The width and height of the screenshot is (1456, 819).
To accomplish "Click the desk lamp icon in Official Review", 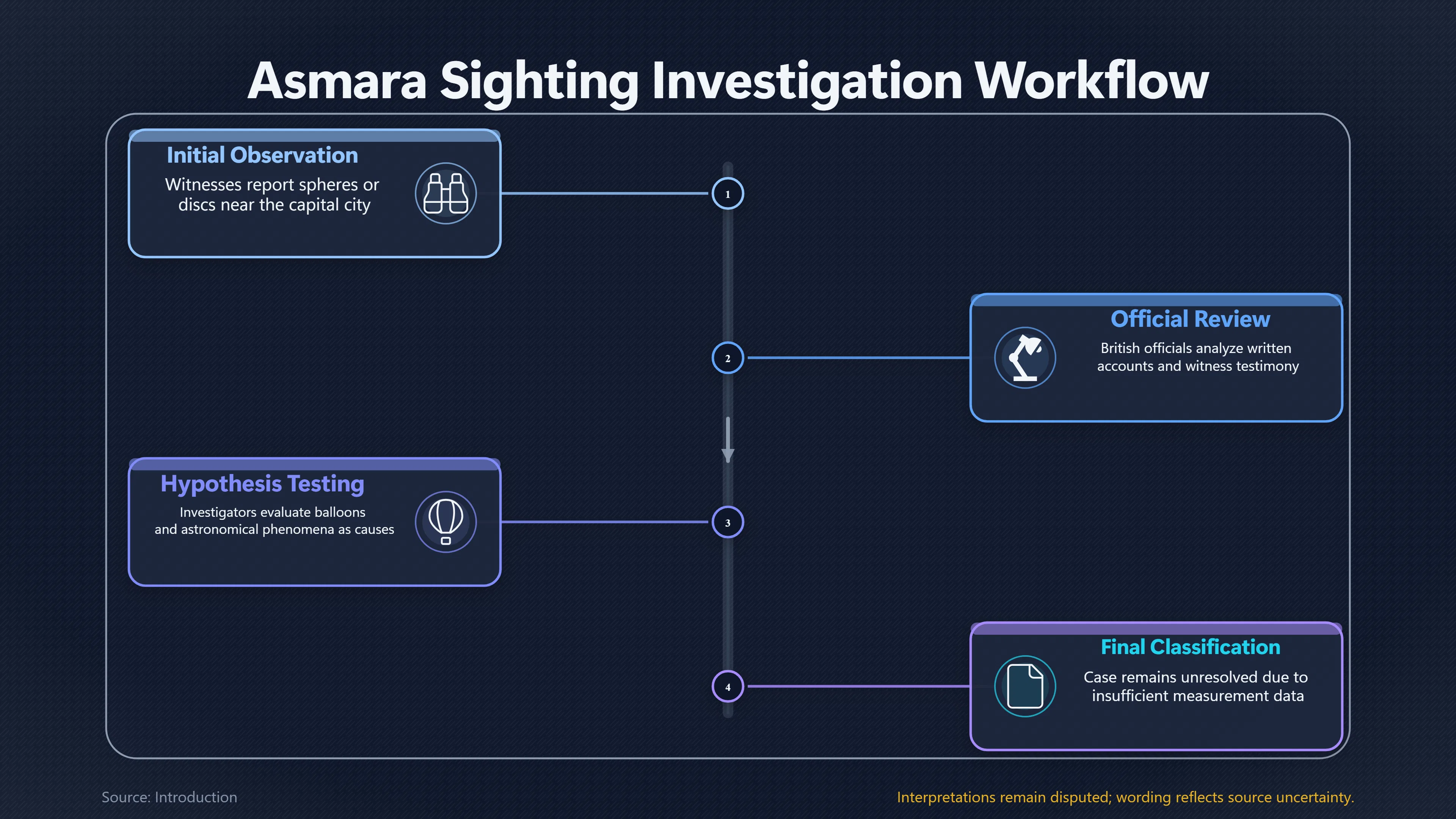I will [1025, 358].
